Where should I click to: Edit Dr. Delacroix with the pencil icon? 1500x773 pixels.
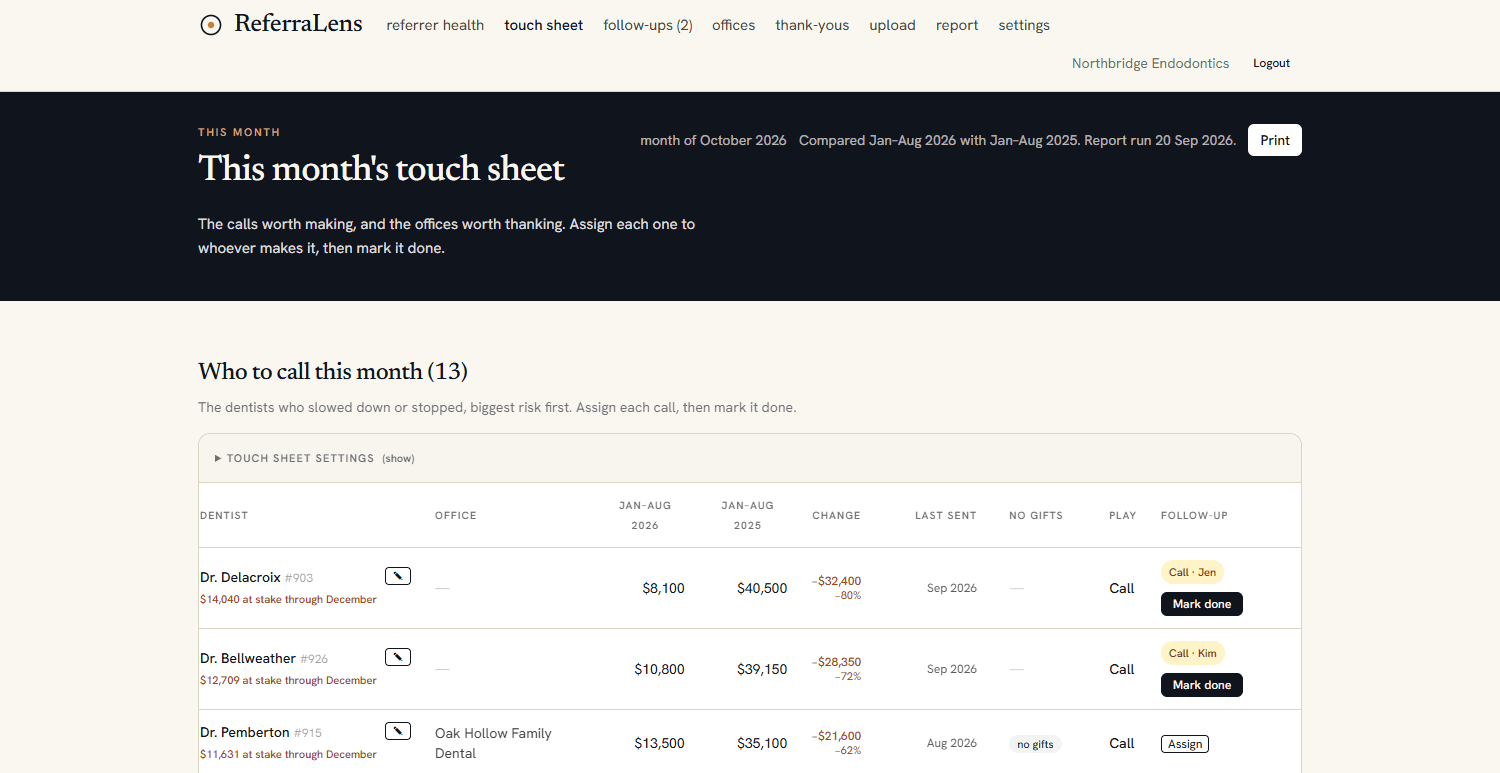[398, 576]
